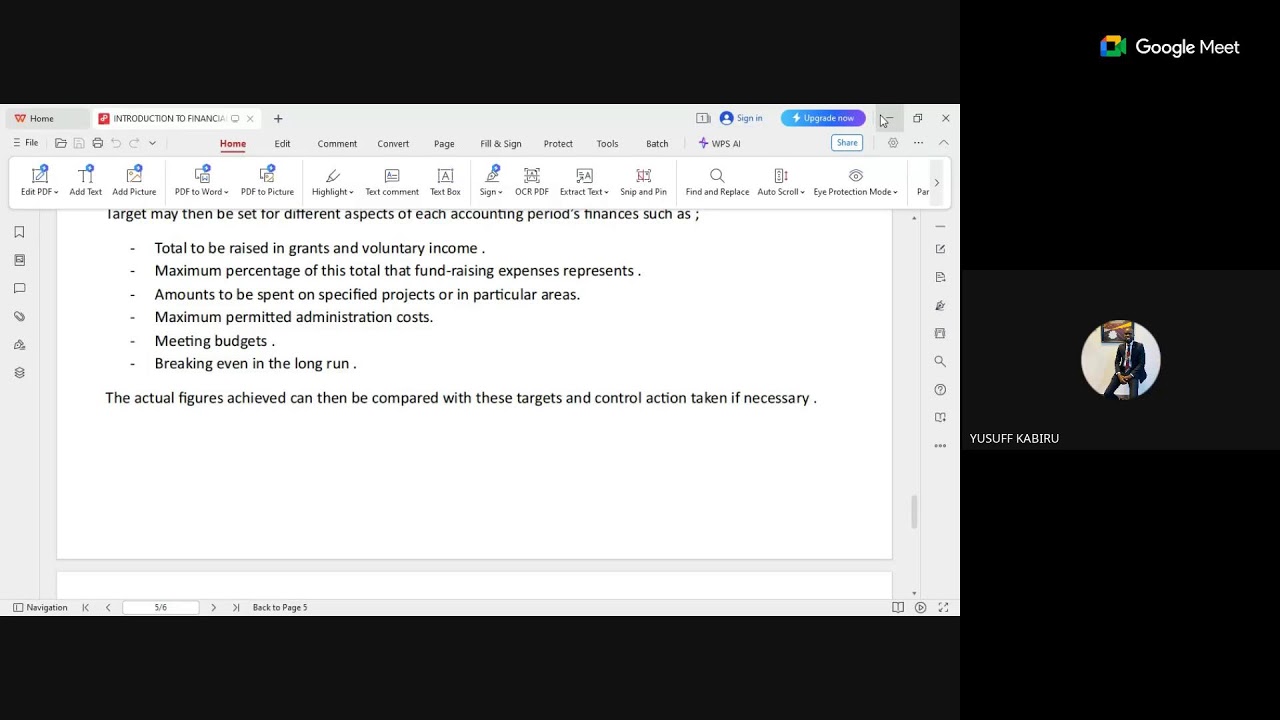Select the Add Text tool
1280x720 pixels.
[x=85, y=181]
